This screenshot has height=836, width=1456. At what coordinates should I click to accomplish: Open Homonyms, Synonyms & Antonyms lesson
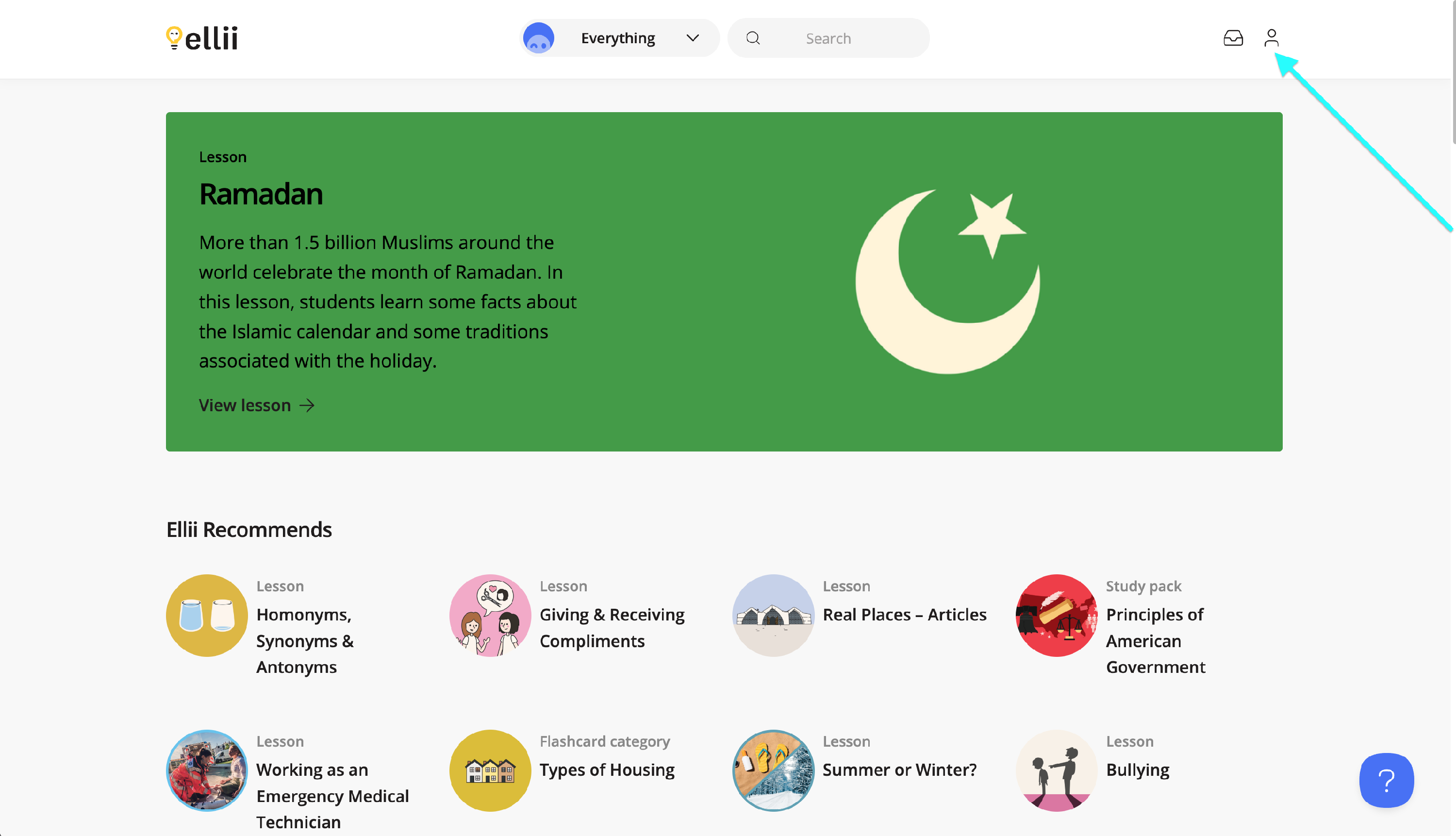304,640
